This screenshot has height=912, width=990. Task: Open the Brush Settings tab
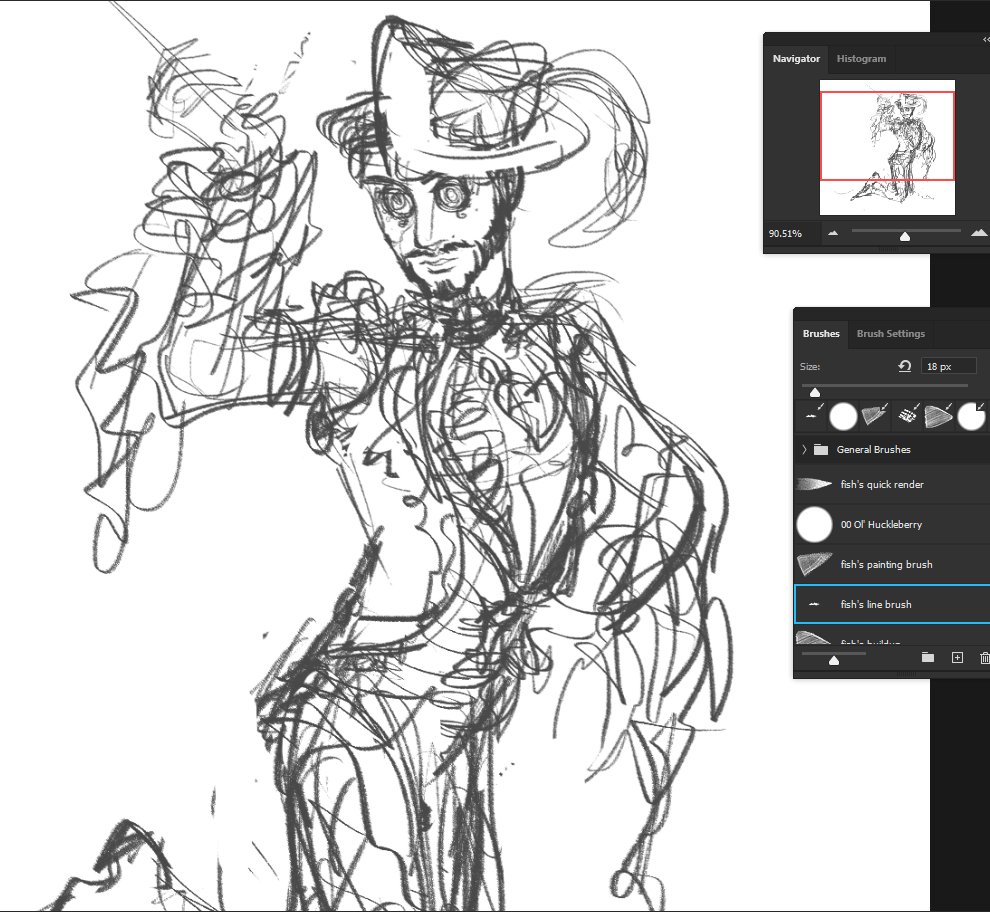point(890,333)
